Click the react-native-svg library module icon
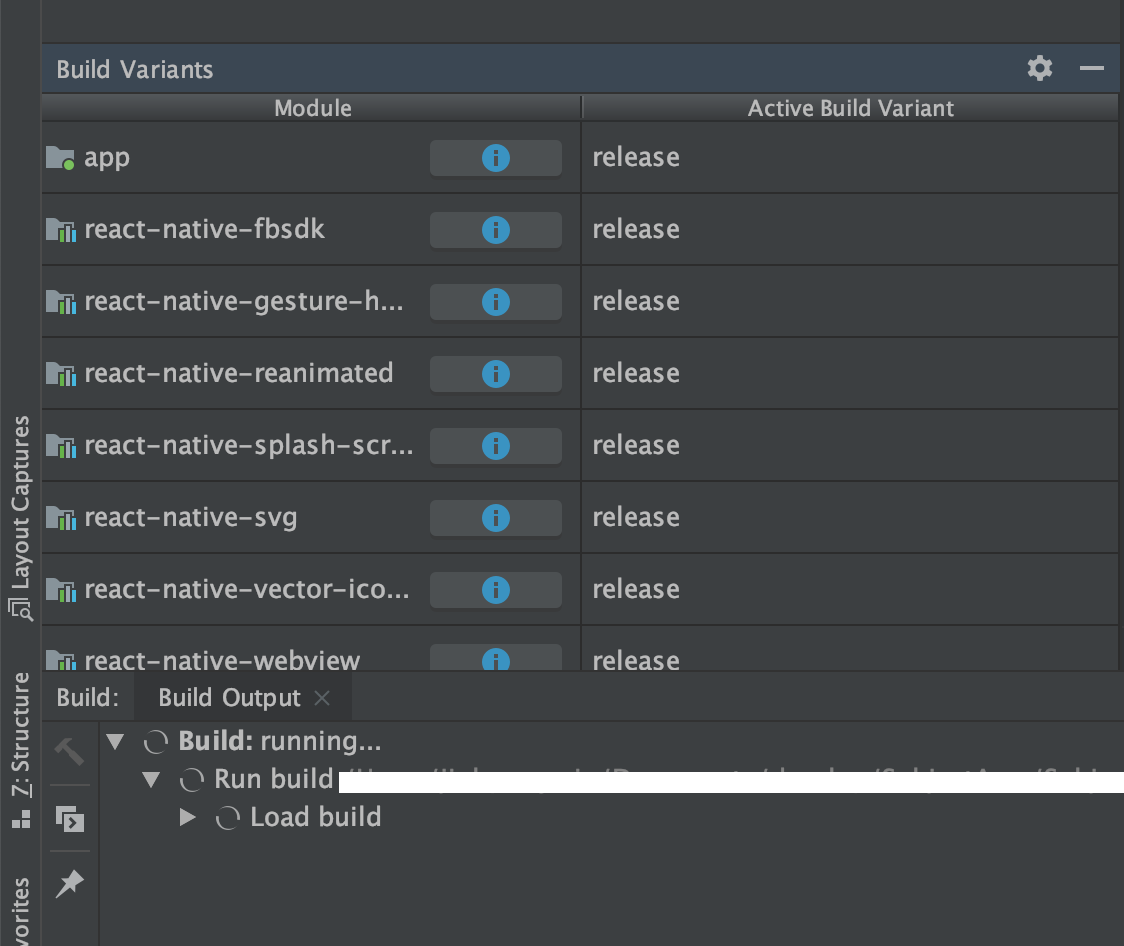The height and width of the screenshot is (946, 1124). coord(60,517)
